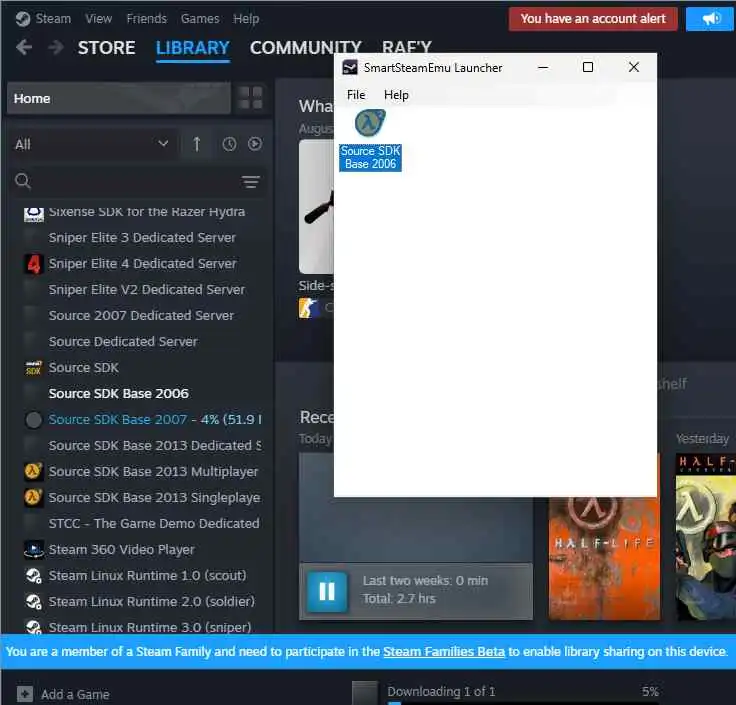Pause the download on recent game card
Image resolution: width=736 pixels, height=705 pixels.
tap(327, 591)
